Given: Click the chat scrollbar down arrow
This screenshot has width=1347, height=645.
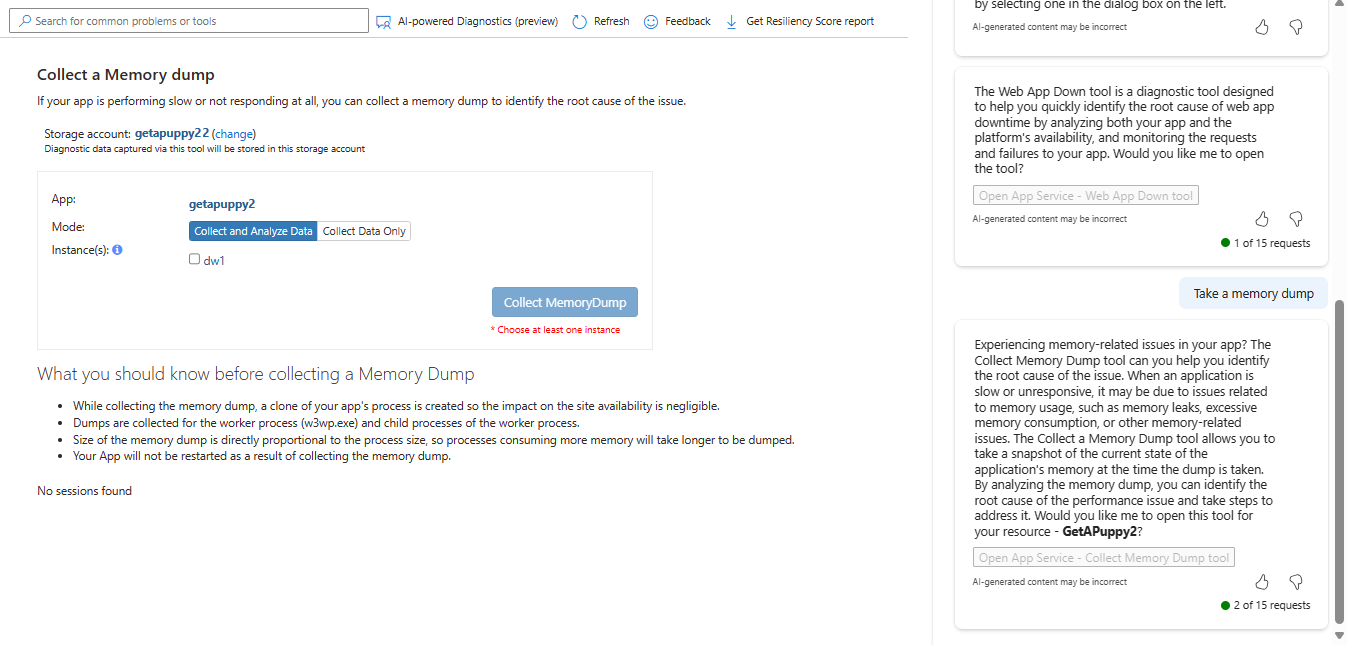Looking at the screenshot, I should pos(1341,635).
